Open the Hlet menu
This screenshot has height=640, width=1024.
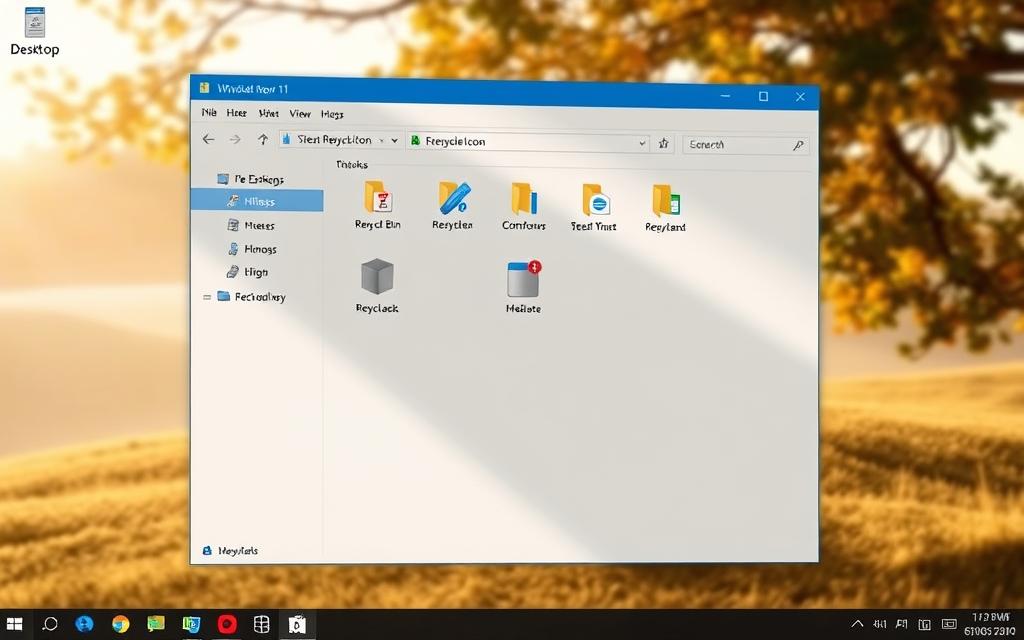point(268,114)
